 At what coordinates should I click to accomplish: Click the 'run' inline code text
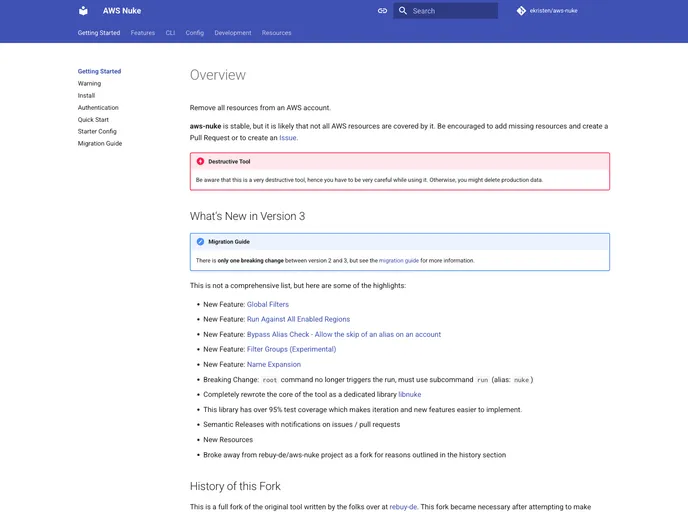(482, 380)
